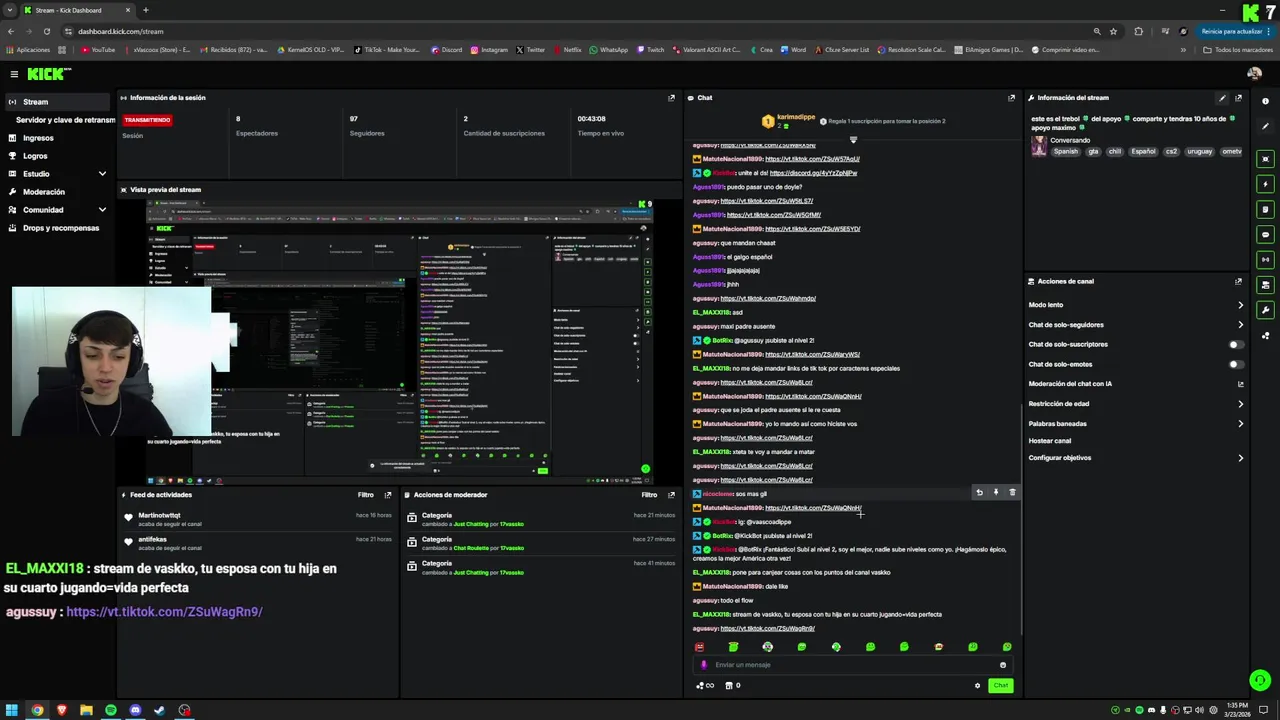The height and width of the screenshot is (720, 1280).
Task: Open Filtro in Acciones de moderador
Action: (x=649, y=495)
